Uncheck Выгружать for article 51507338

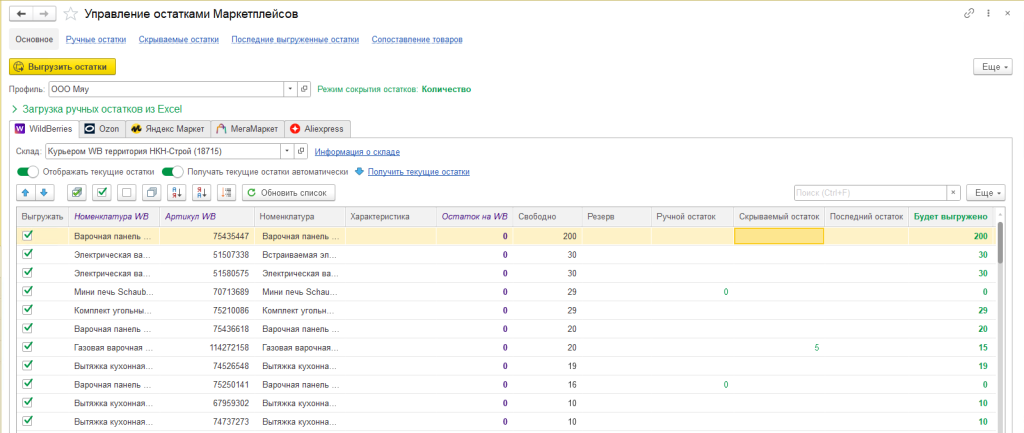(x=27, y=254)
